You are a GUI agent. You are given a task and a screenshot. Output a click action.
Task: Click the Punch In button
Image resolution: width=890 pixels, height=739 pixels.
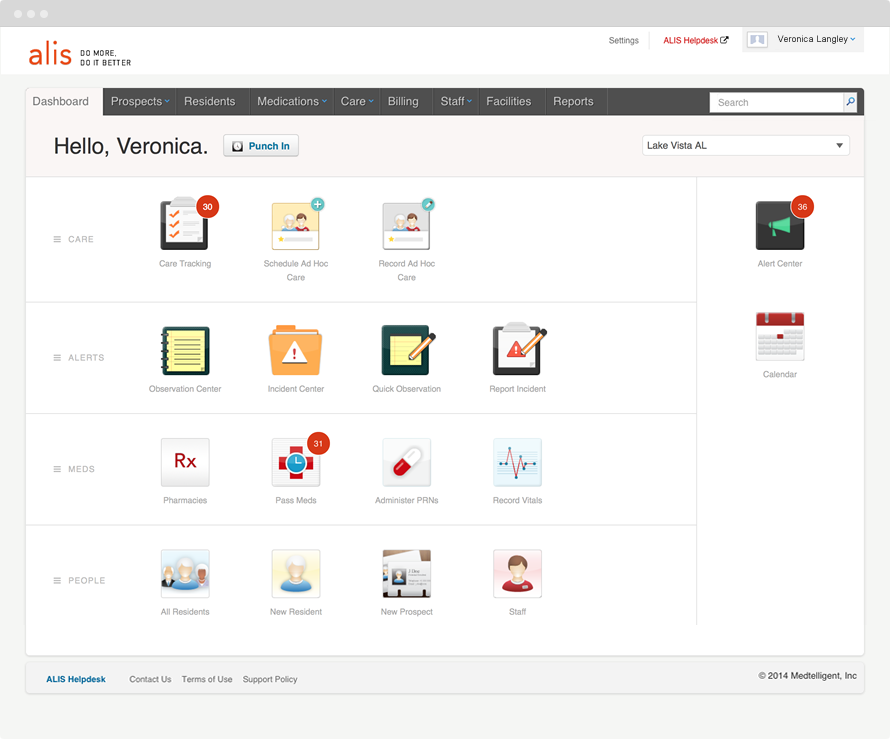261,146
